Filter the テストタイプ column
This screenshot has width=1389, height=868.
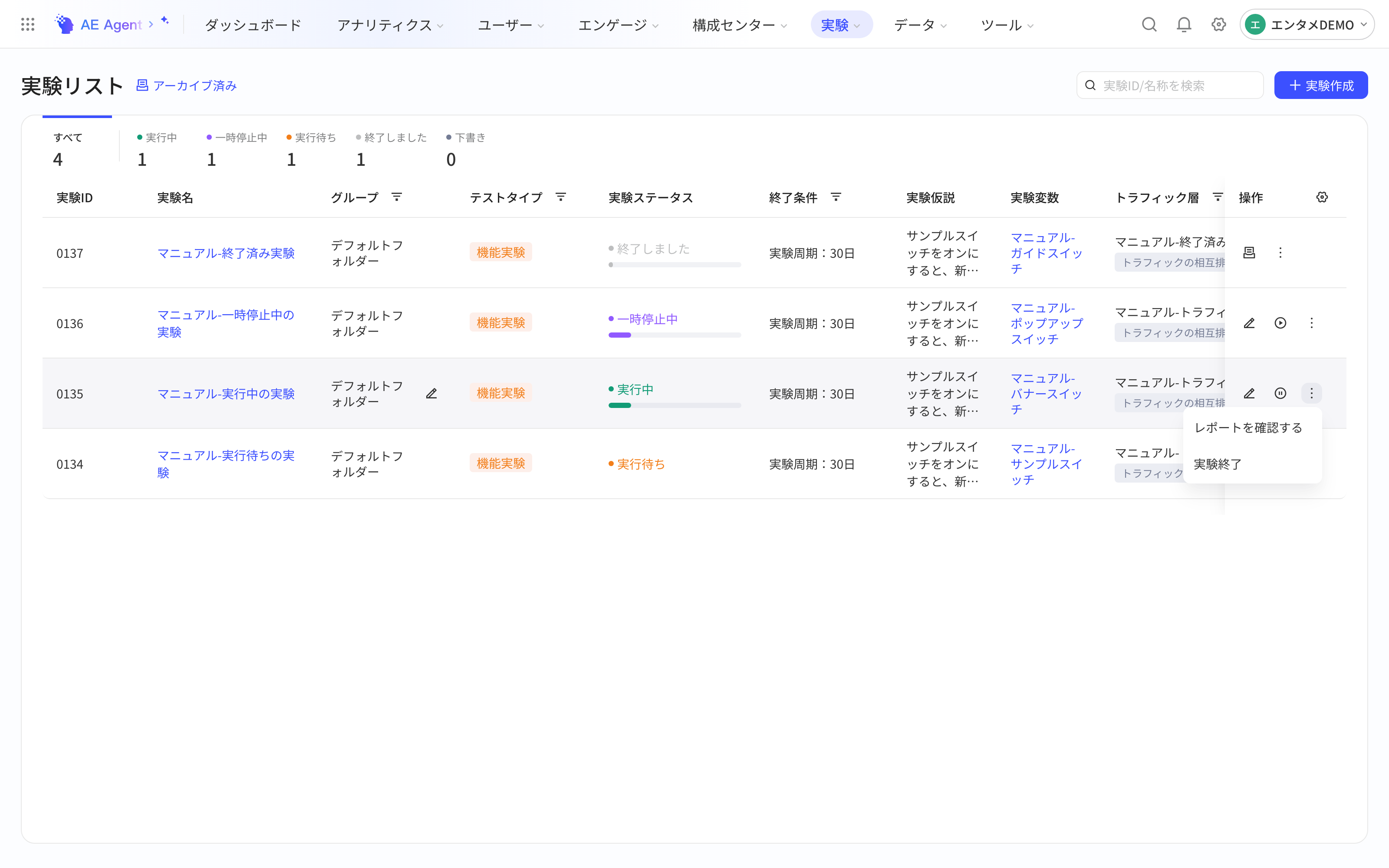click(561, 197)
